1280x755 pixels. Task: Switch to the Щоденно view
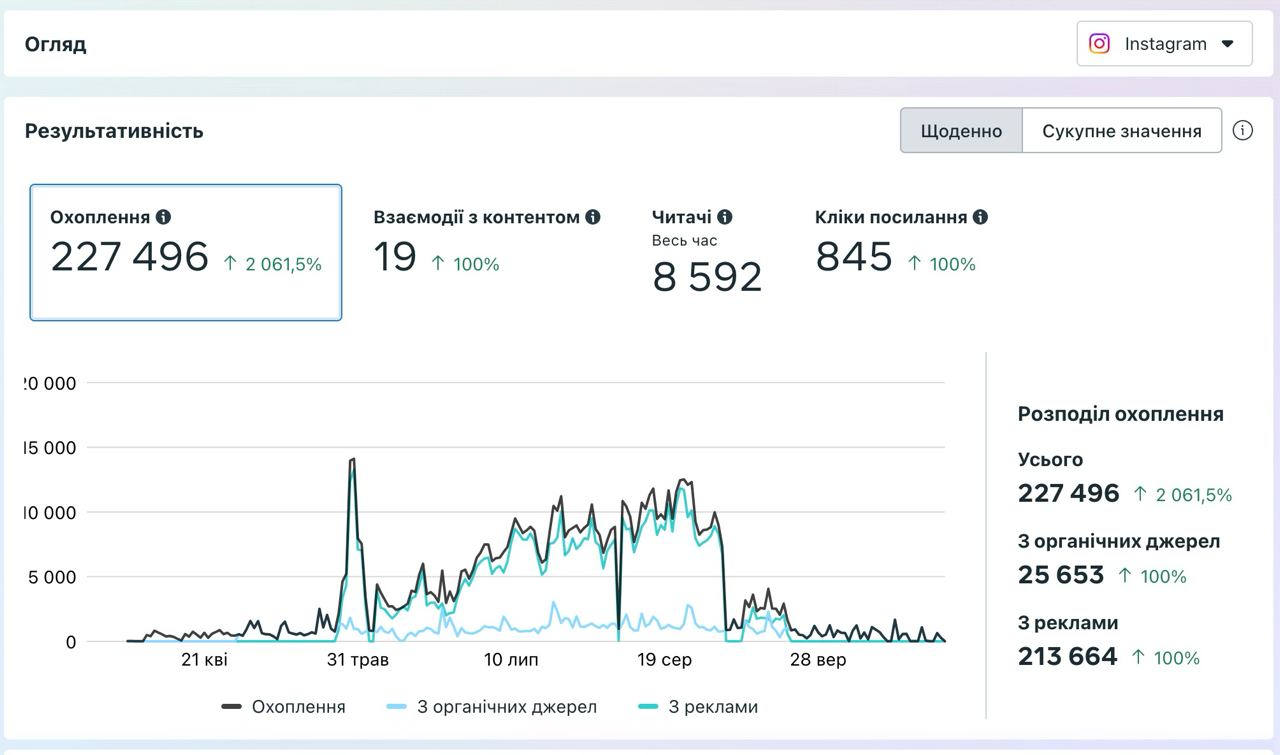961,131
